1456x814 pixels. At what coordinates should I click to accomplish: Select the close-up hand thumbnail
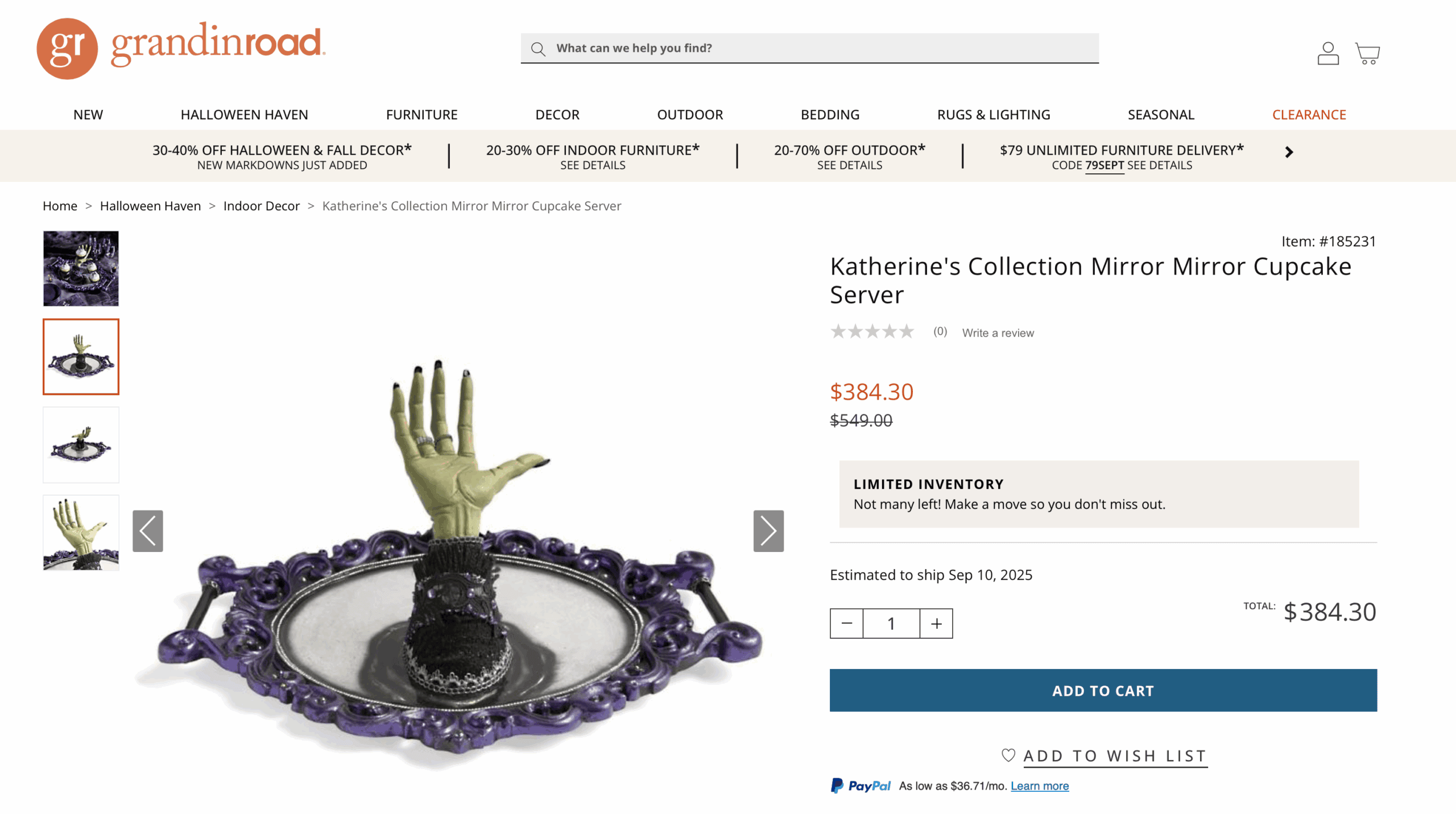[81, 533]
